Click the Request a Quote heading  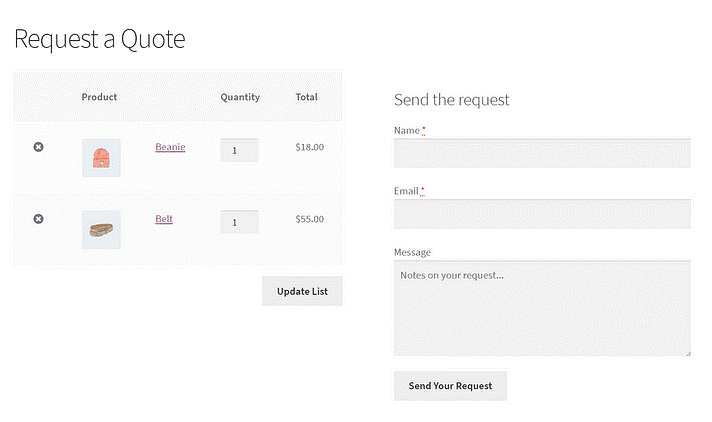99,39
